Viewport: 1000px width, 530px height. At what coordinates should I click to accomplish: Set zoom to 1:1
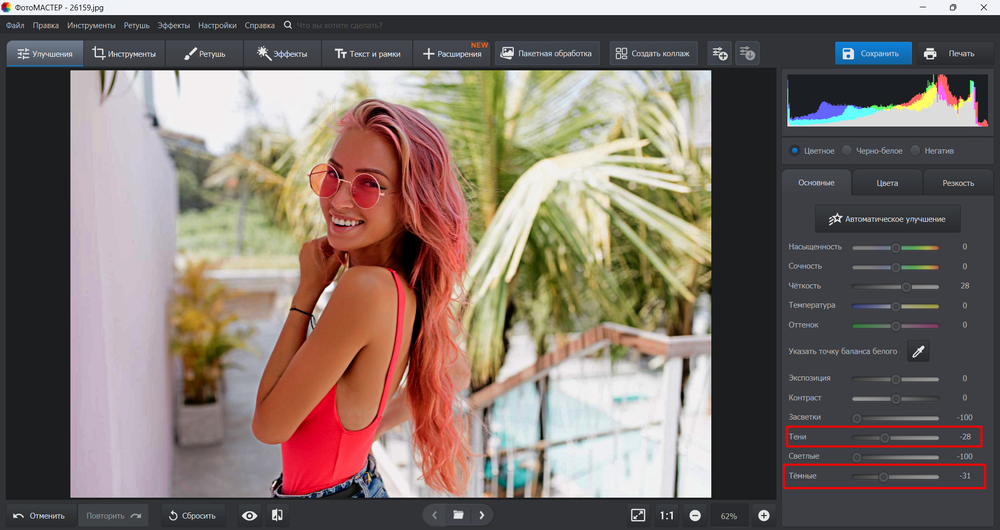666,515
